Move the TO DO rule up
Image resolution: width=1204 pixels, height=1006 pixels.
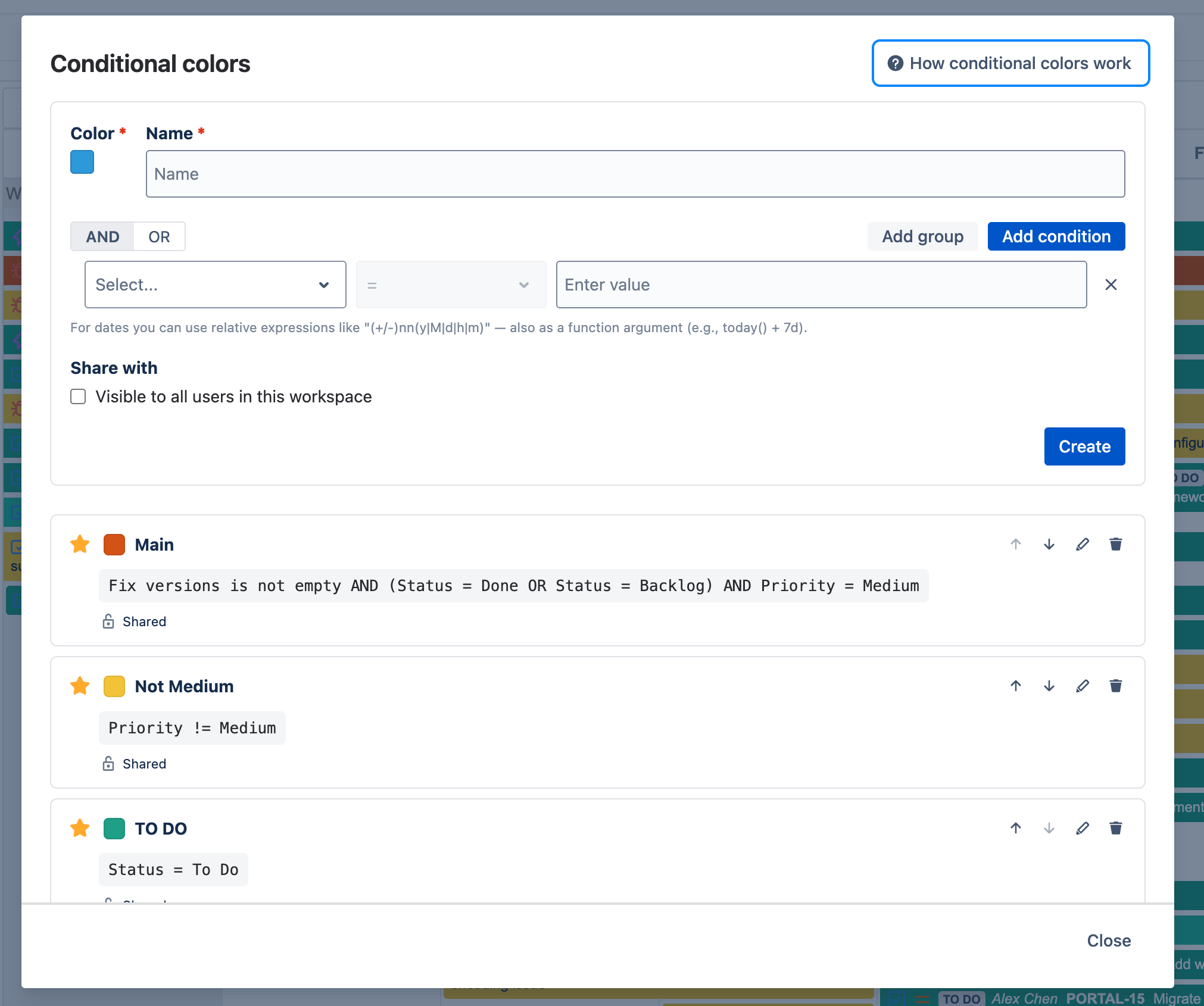pos(1016,828)
